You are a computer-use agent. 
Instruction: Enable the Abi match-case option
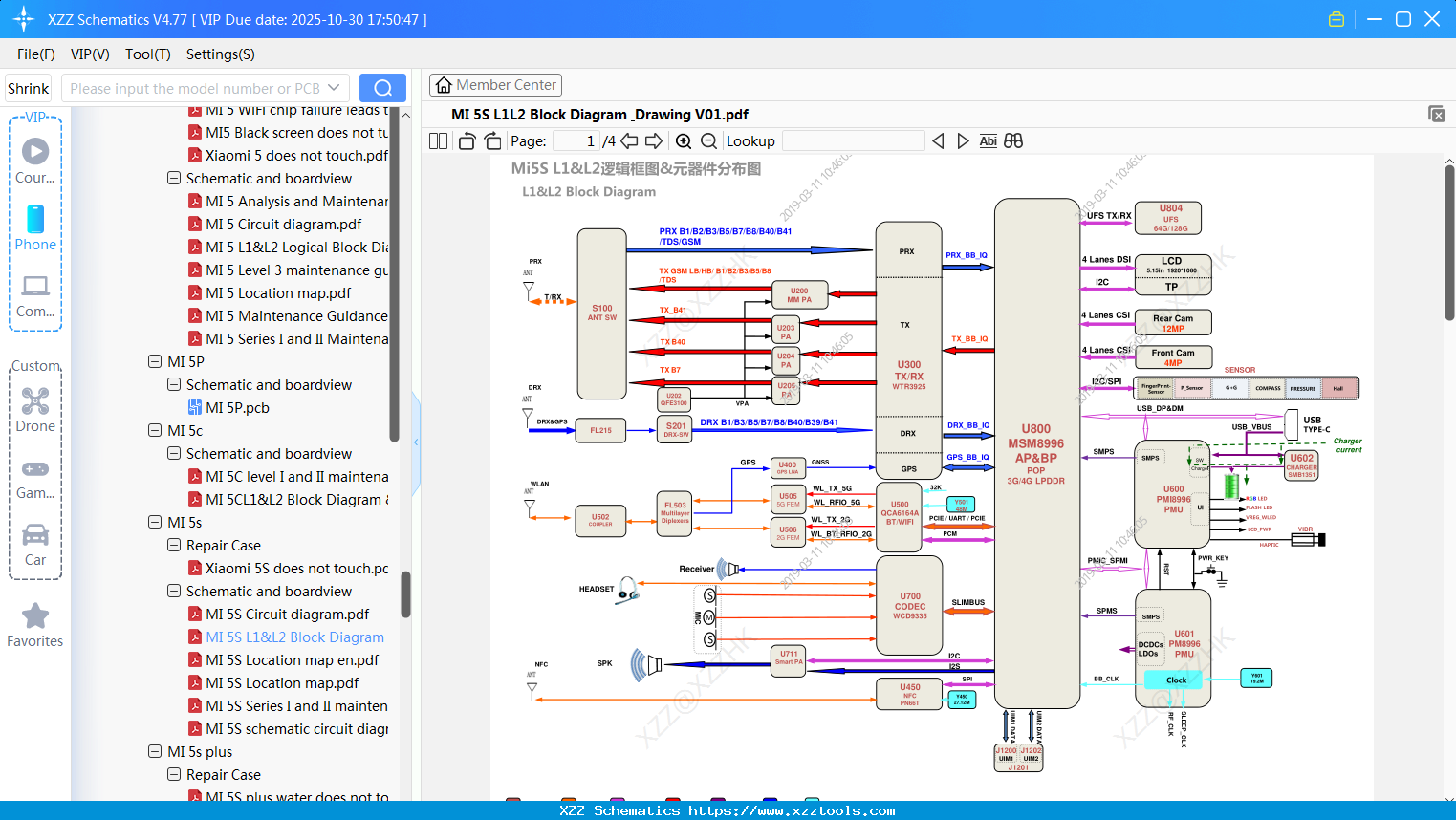988,140
